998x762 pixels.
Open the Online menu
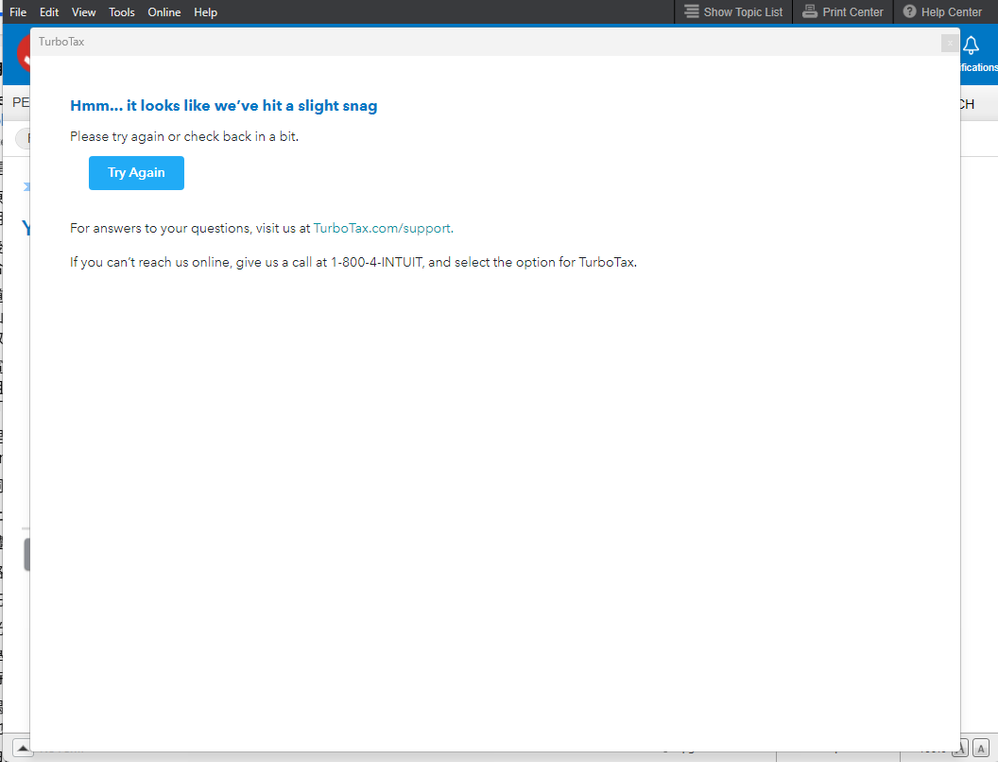(x=163, y=11)
